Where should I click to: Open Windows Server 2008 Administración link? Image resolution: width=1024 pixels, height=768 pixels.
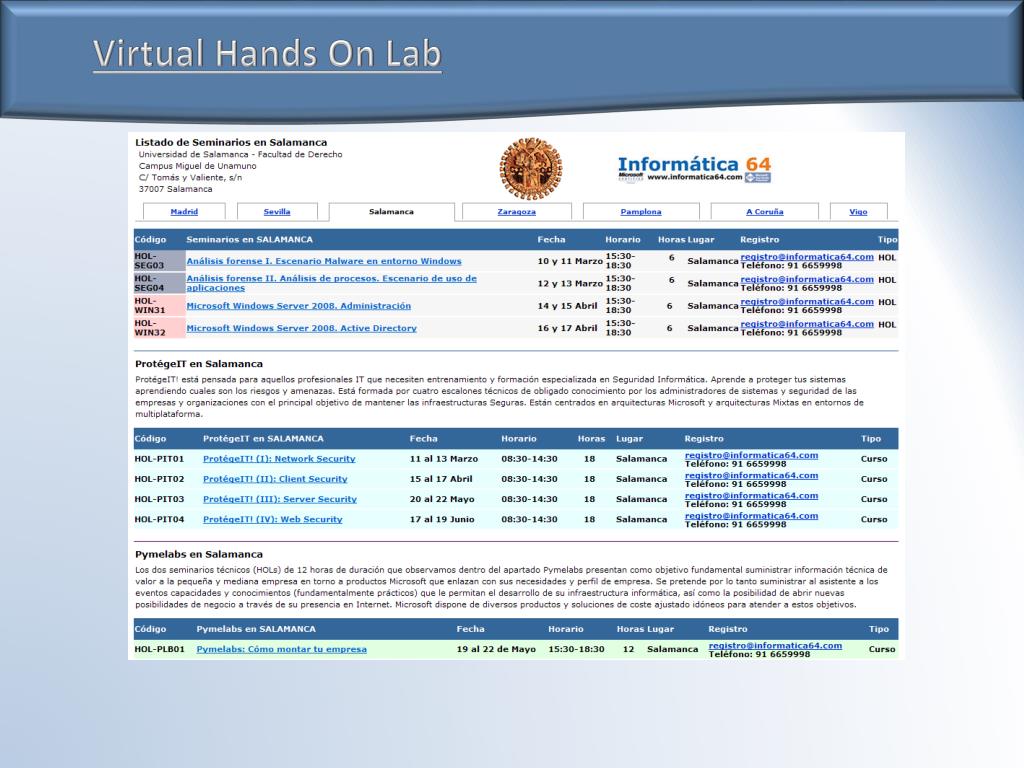click(298, 306)
